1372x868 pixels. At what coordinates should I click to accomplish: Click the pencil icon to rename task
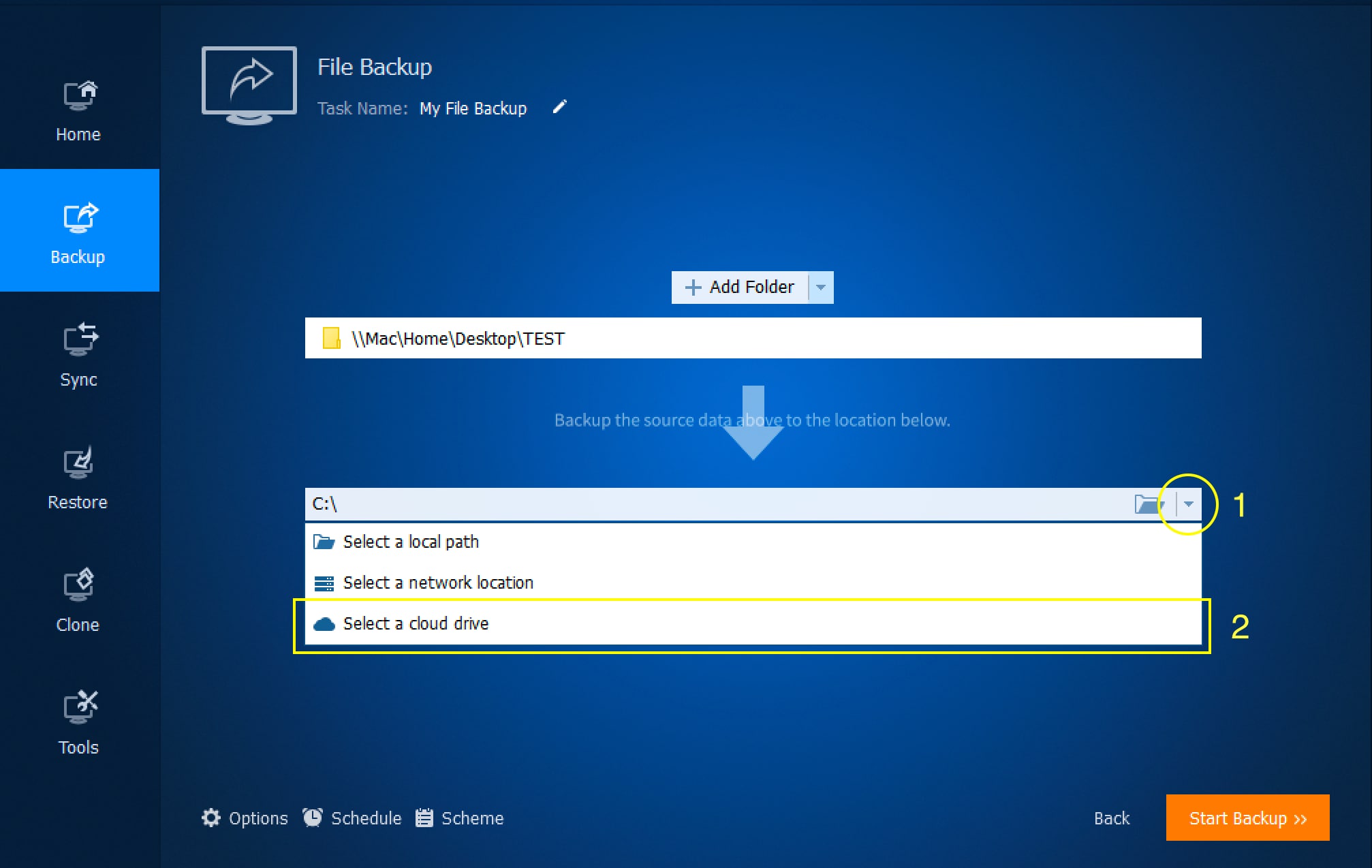pyautogui.click(x=559, y=107)
